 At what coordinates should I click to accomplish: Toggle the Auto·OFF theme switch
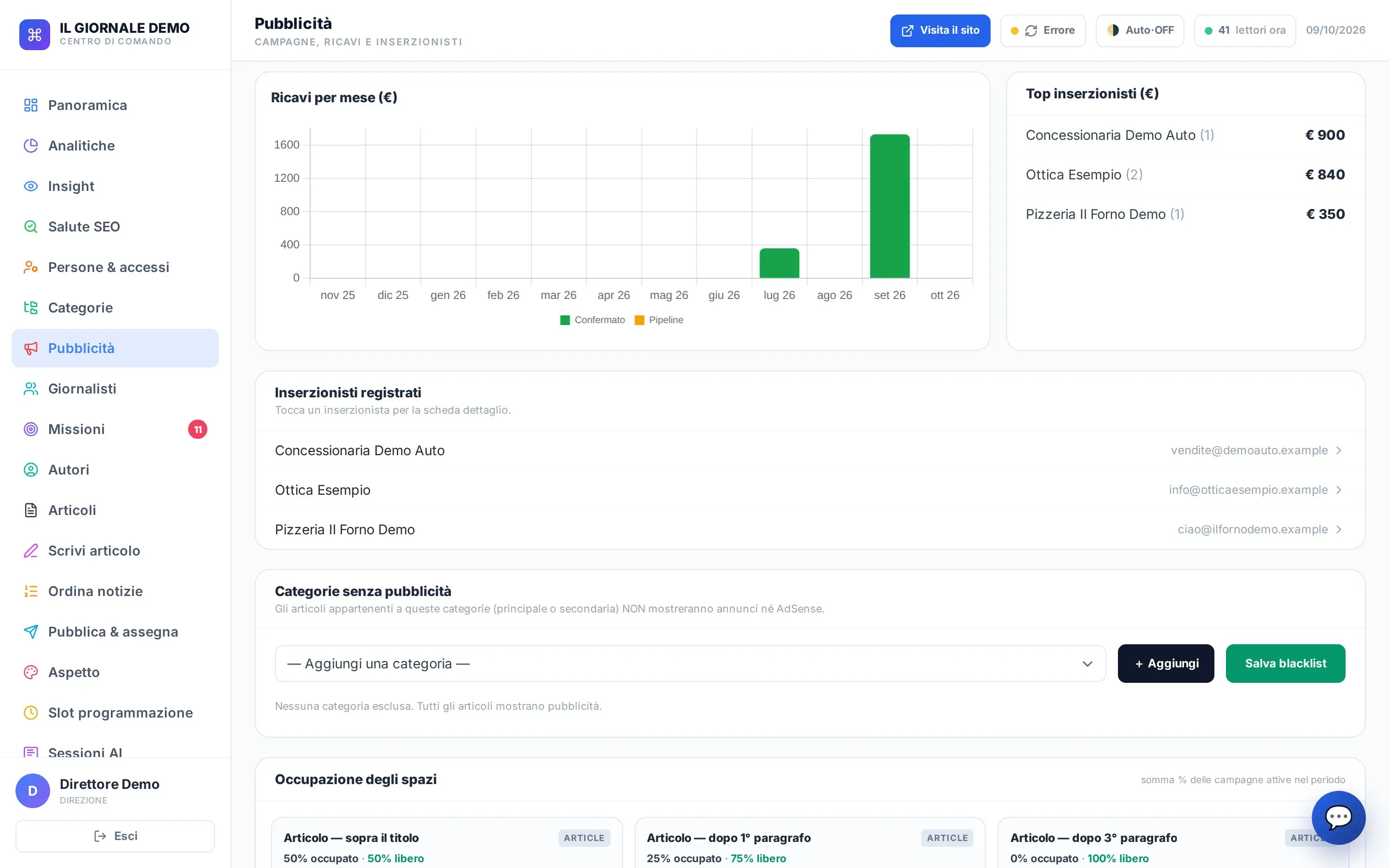point(1139,30)
